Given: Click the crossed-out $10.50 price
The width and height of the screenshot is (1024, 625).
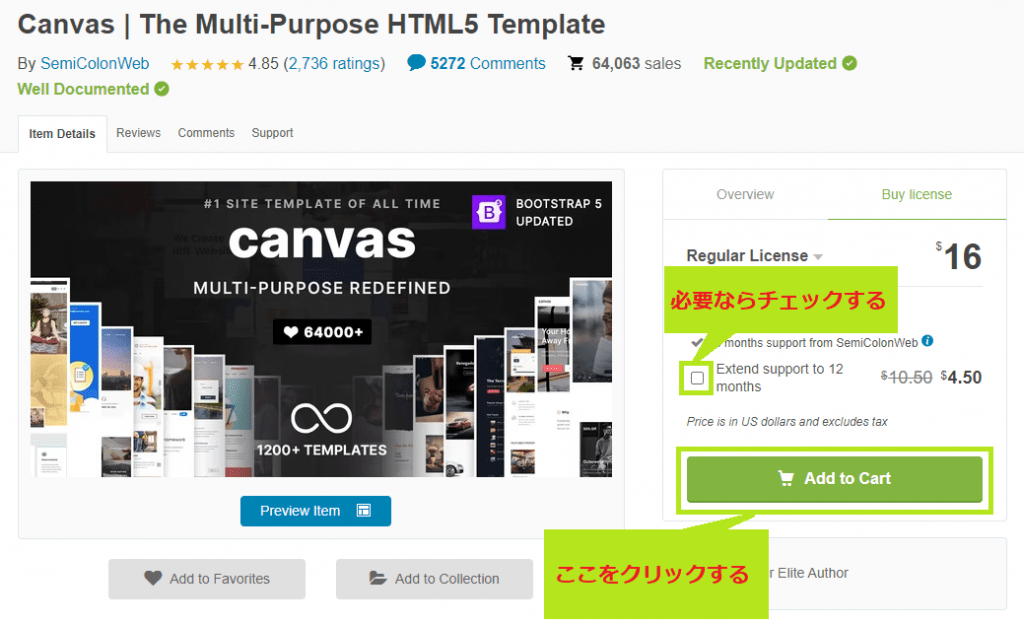Looking at the screenshot, I should 906,377.
